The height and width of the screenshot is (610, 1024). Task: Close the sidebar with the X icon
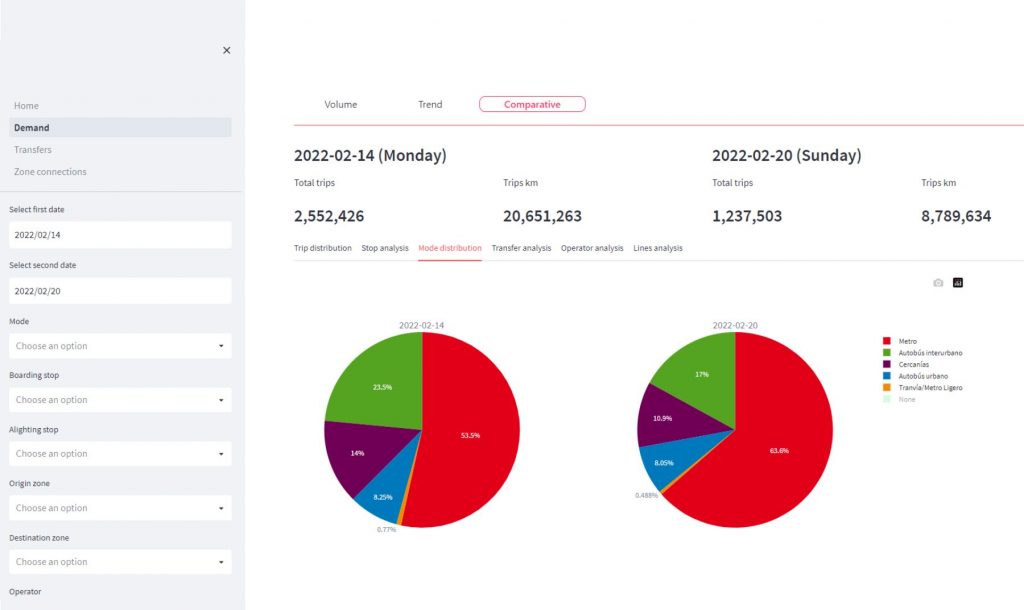pos(226,50)
